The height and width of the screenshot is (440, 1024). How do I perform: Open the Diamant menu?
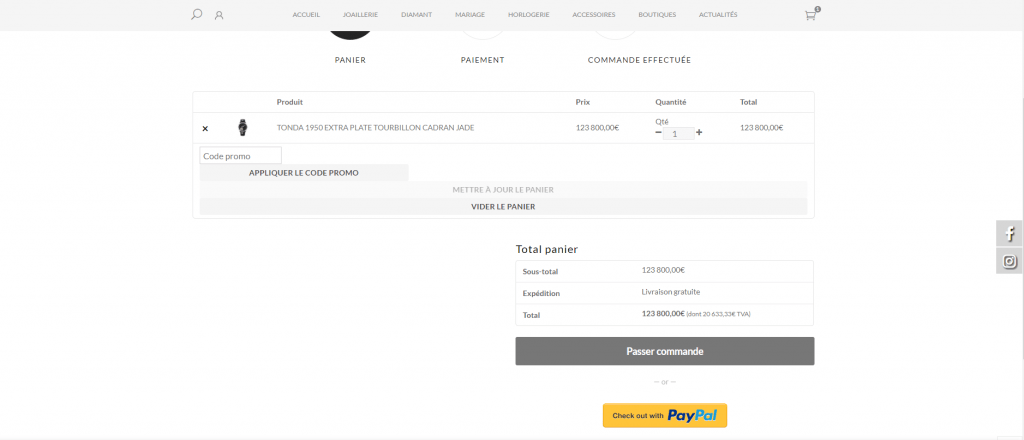point(417,14)
